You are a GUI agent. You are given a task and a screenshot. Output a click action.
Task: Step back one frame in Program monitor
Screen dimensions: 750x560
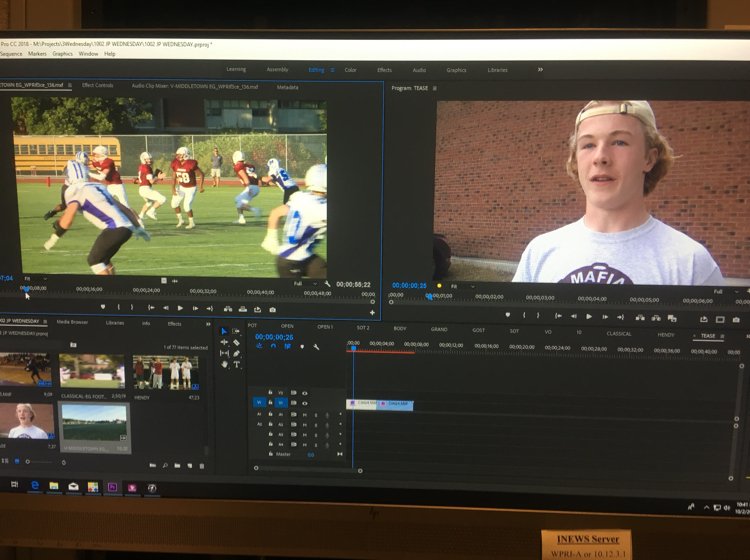(x=574, y=316)
